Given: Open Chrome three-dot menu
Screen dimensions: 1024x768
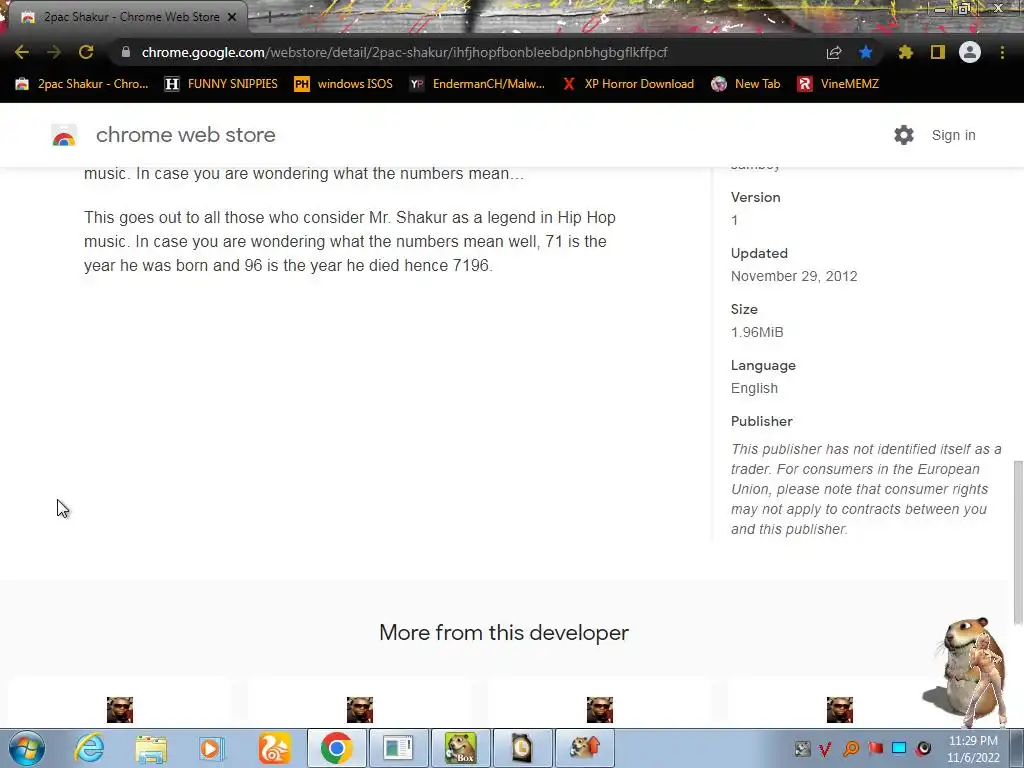Looking at the screenshot, I should (x=1002, y=52).
